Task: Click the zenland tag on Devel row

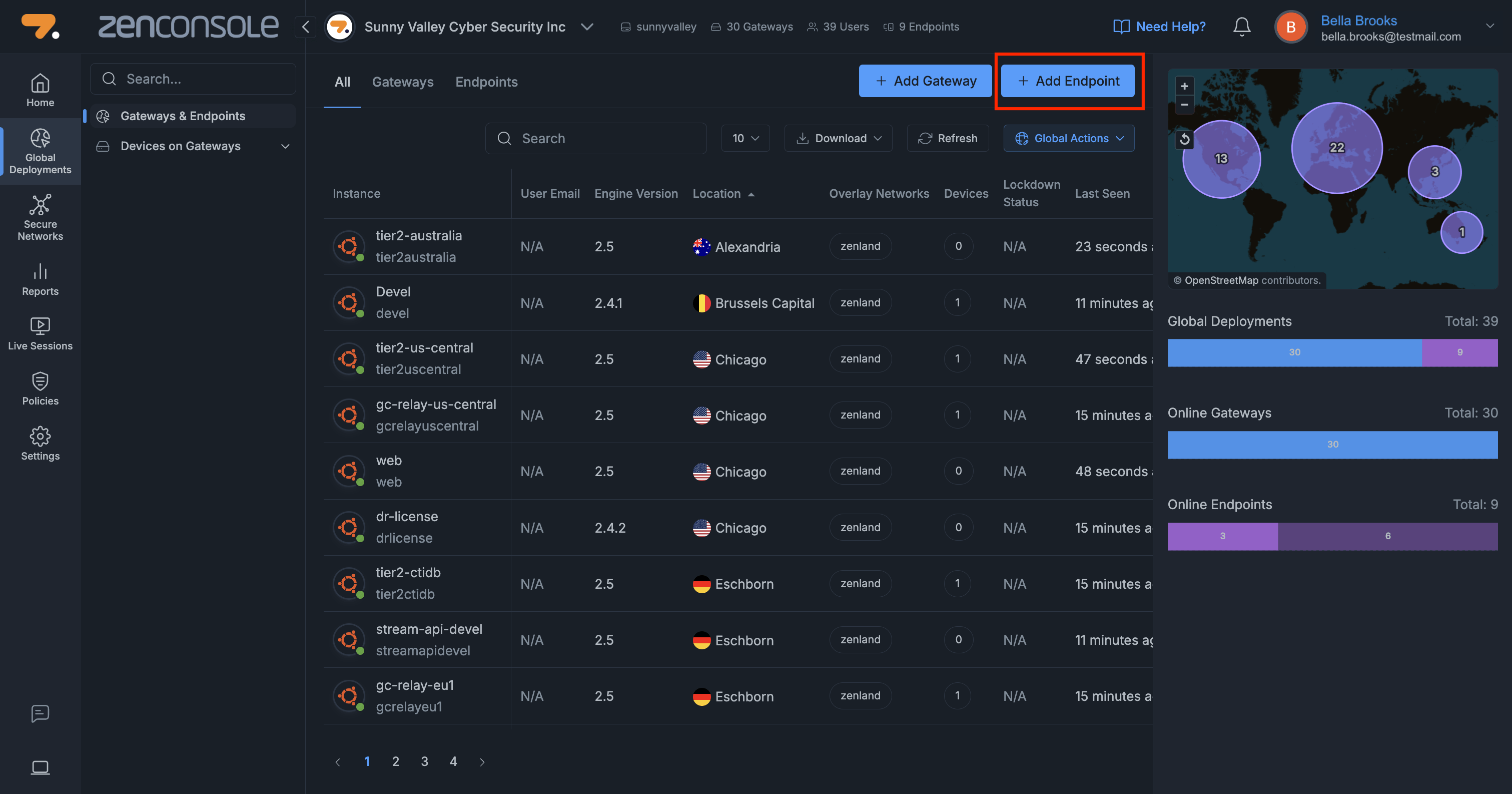Action: [860, 302]
